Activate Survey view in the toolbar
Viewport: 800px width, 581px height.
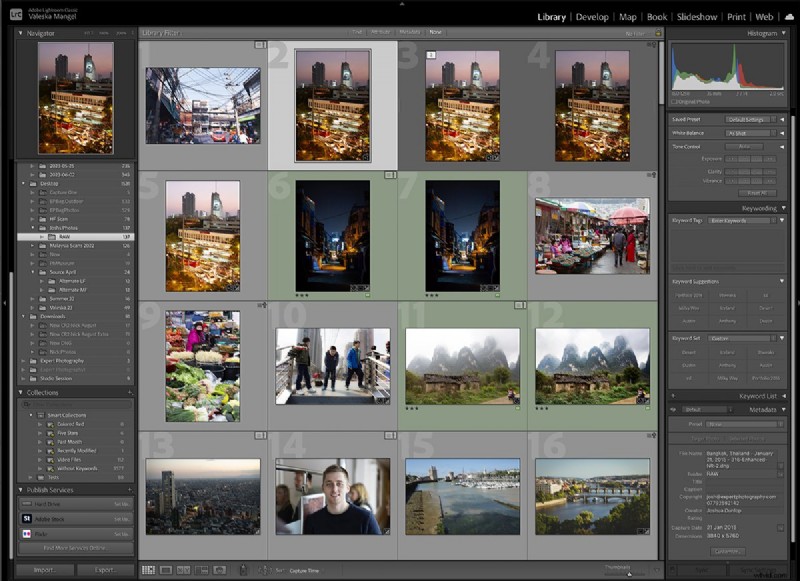pos(201,570)
